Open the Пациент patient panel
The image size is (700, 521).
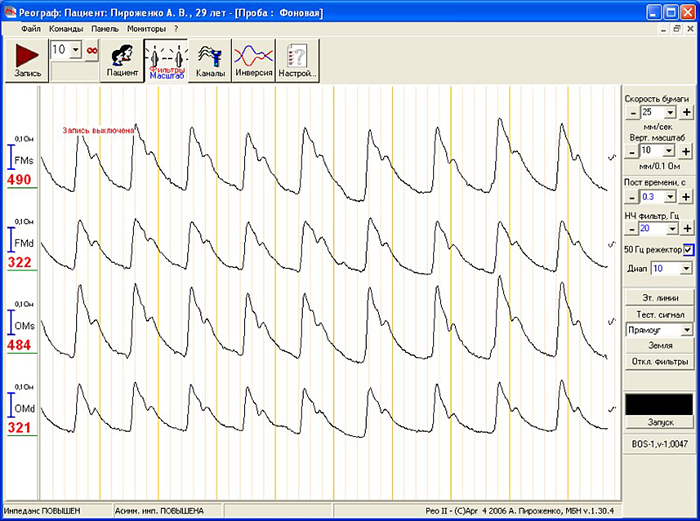pos(122,61)
